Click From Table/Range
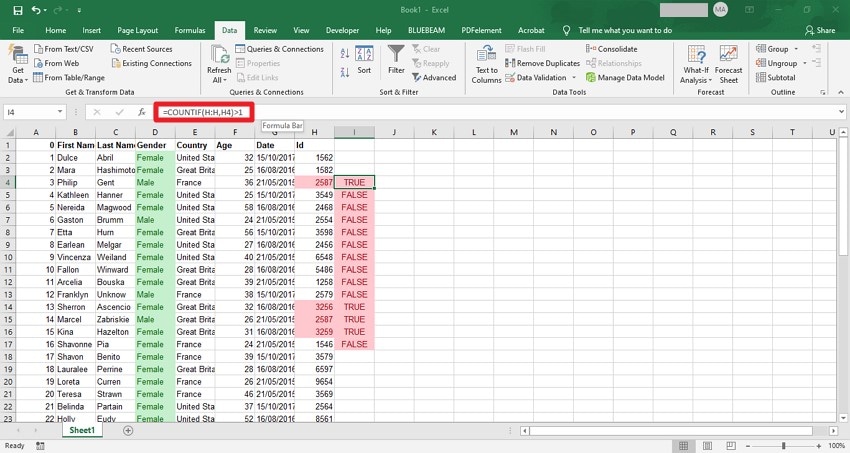 [69, 77]
